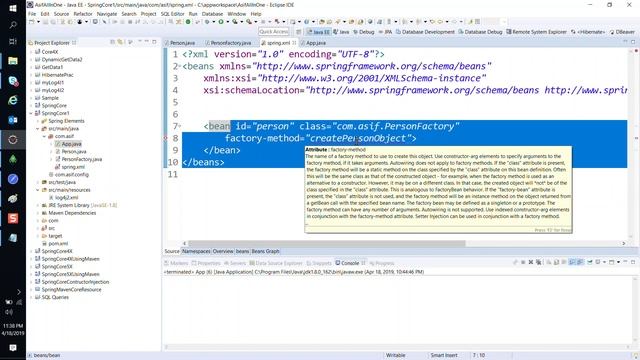Open the Overview editor tab
The width and height of the screenshot is (640, 360).
click(223, 251)
